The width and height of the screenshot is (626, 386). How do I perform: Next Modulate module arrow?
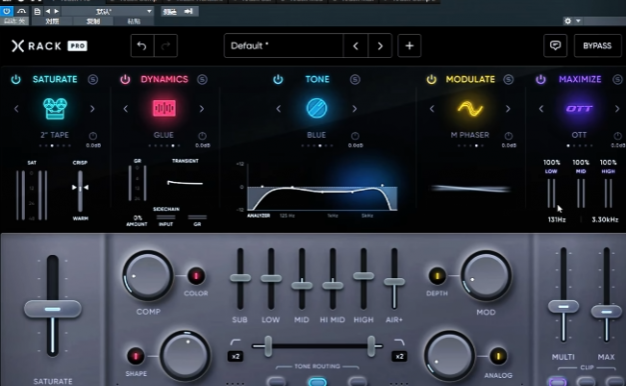[x=507, y=109]
